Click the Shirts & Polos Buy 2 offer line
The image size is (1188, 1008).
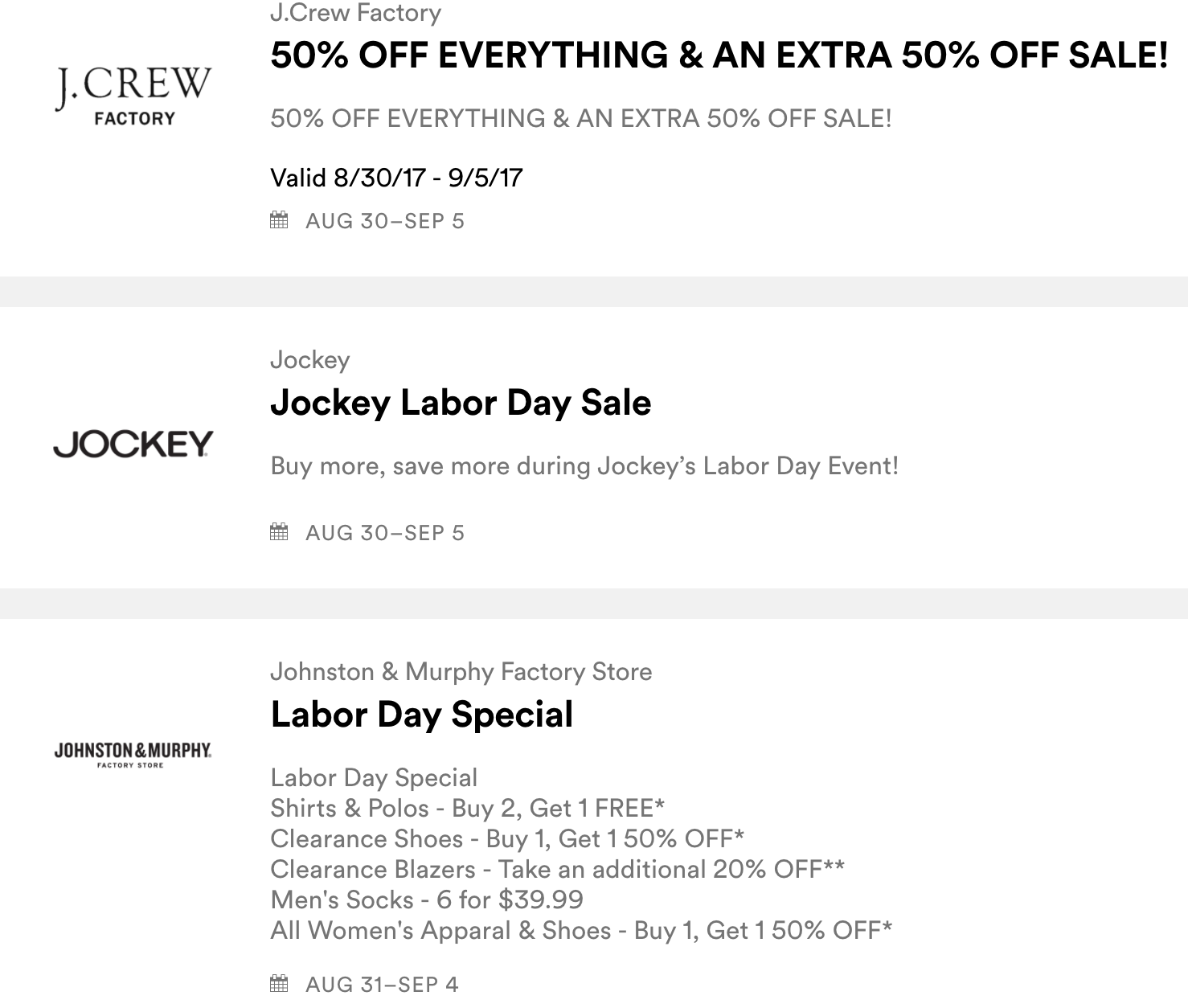467,808
